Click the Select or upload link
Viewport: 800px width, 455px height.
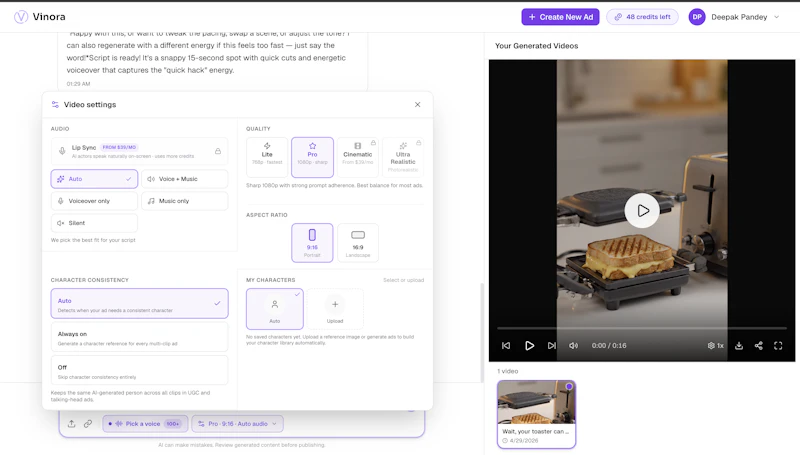click(403, 280)
